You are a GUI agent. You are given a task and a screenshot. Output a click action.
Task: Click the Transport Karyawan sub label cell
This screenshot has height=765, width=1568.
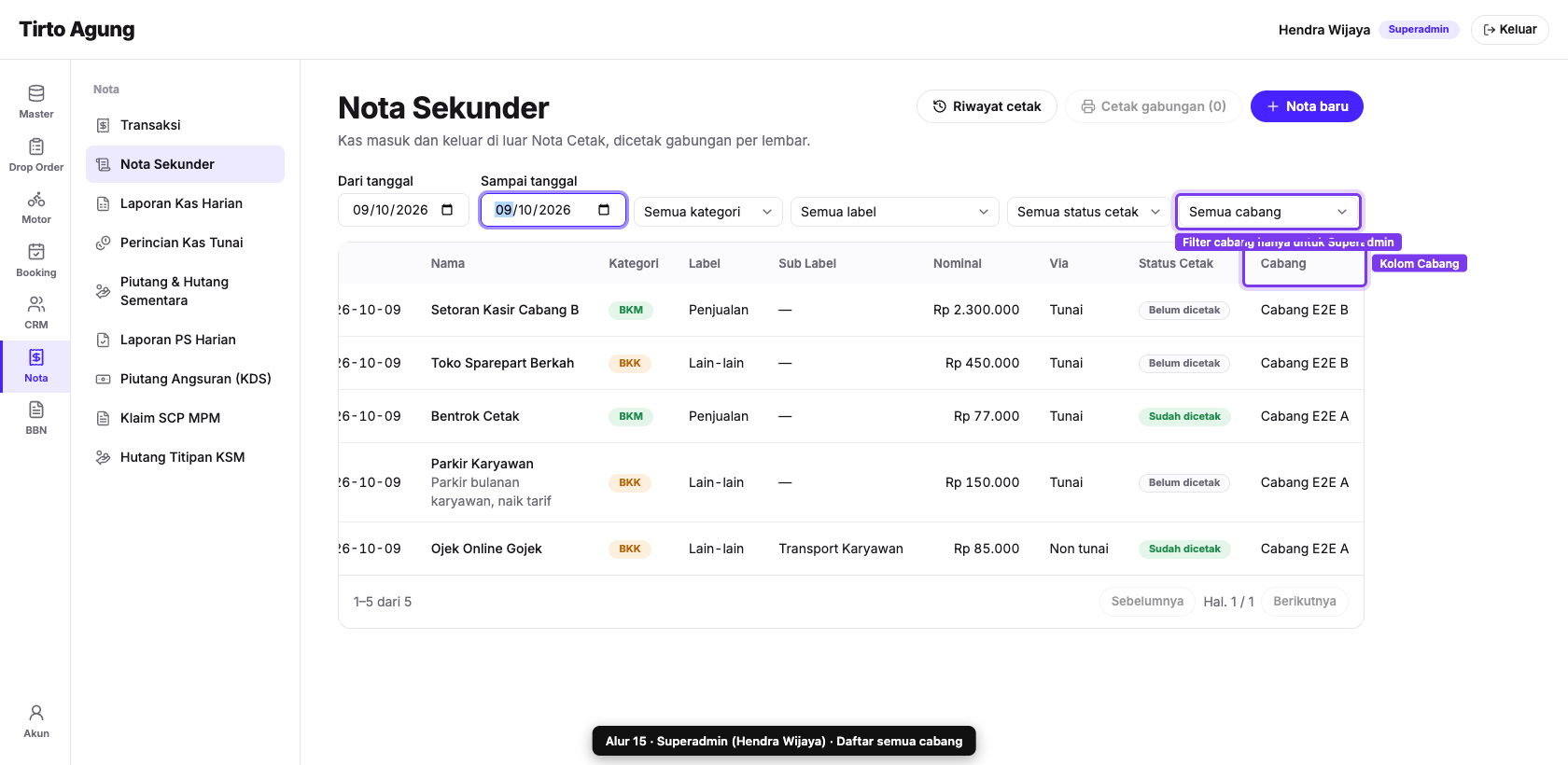[841, 549]
